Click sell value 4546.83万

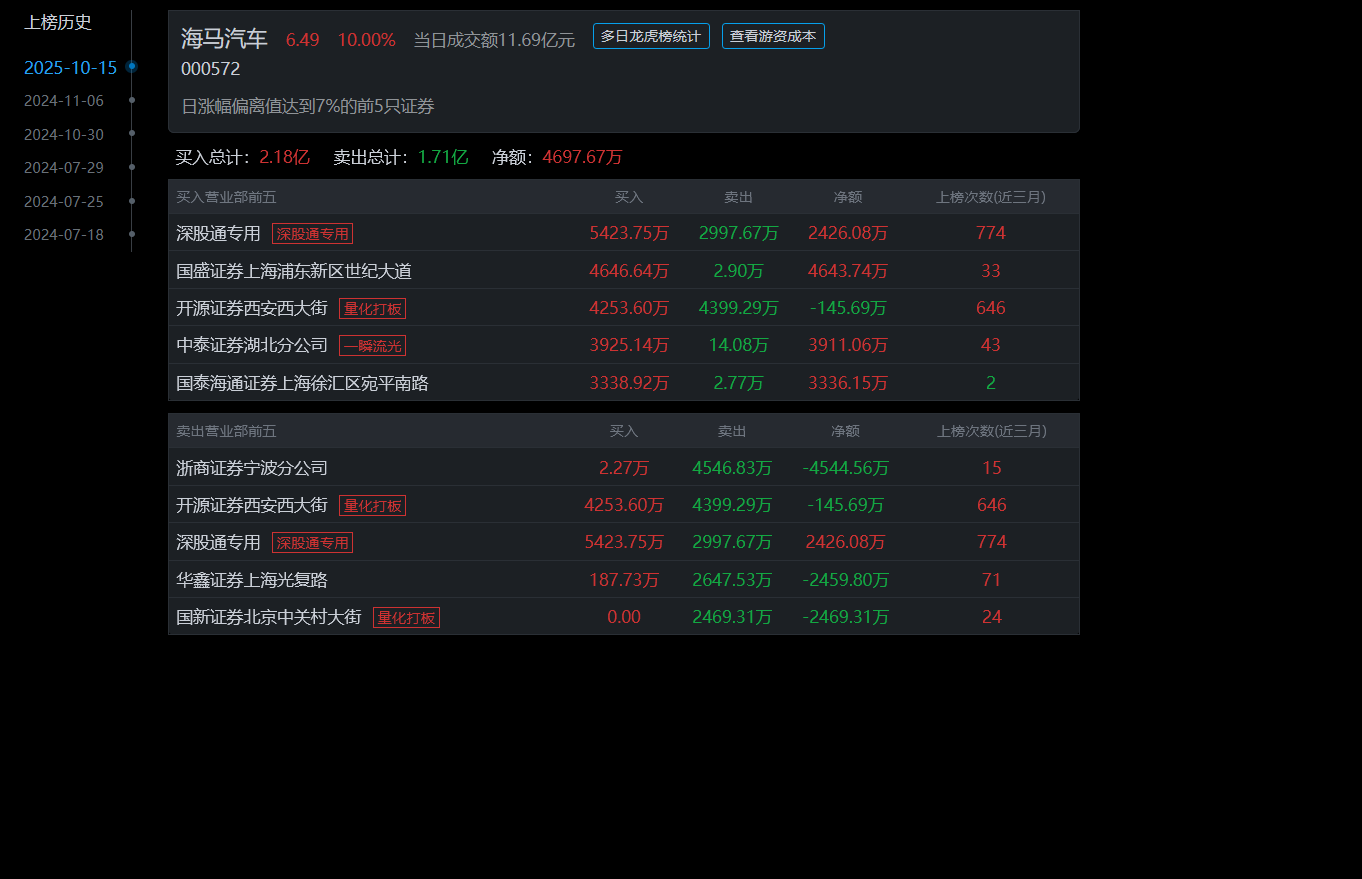click(x=732, y=468)
